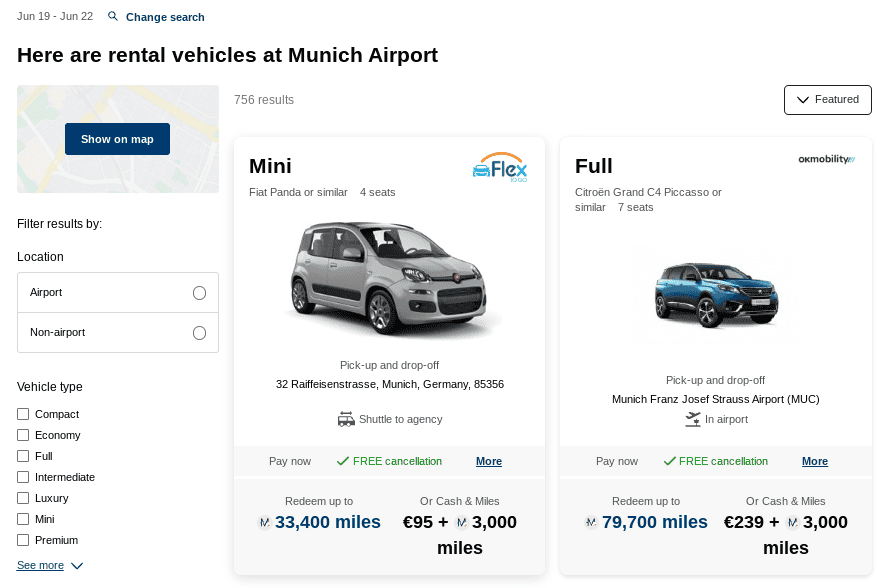Image resolution: width=891 pixels, height=588 pixels.
Task: Open the Featured sort dropdown
Action: pyautogui.click(x=827, y=100)
